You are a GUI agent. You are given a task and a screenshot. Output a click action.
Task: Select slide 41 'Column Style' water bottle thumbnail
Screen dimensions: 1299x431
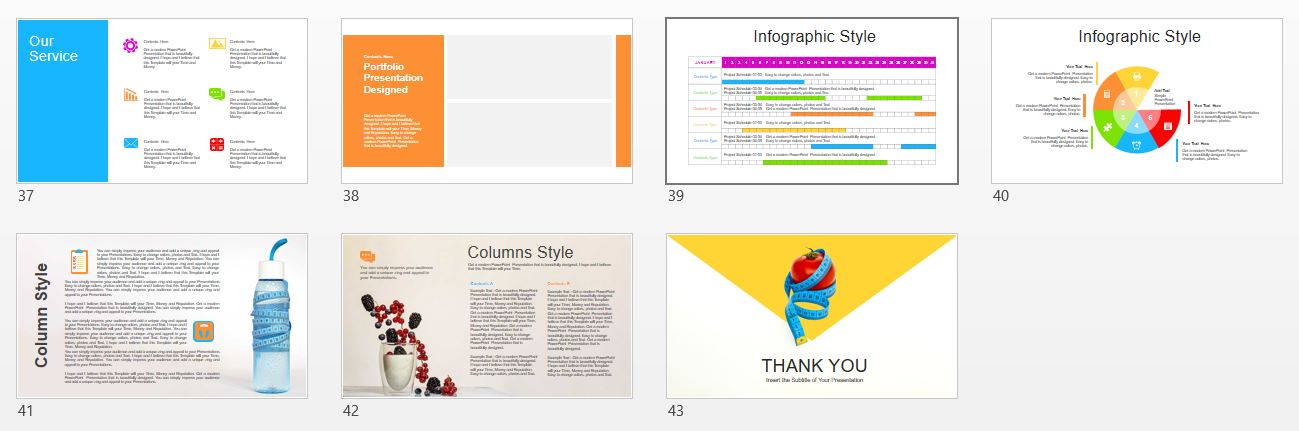pyautogui.click(x=162, y=316)
